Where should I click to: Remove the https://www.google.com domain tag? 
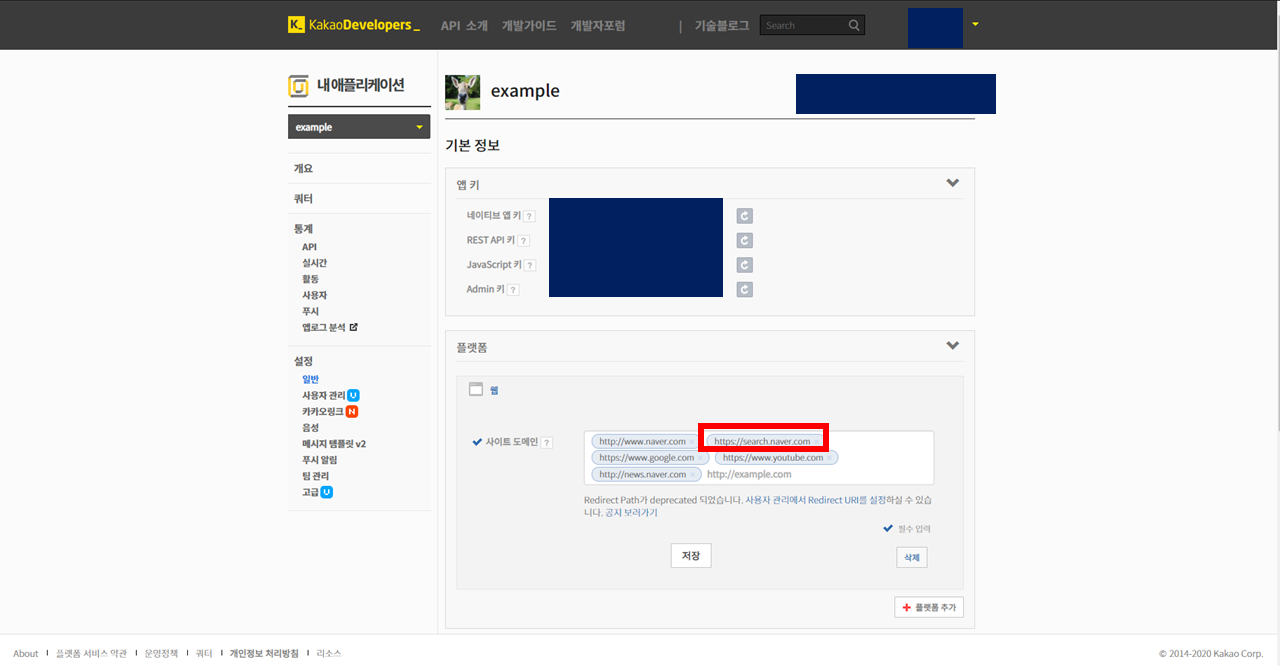click(x=700, y=458)
